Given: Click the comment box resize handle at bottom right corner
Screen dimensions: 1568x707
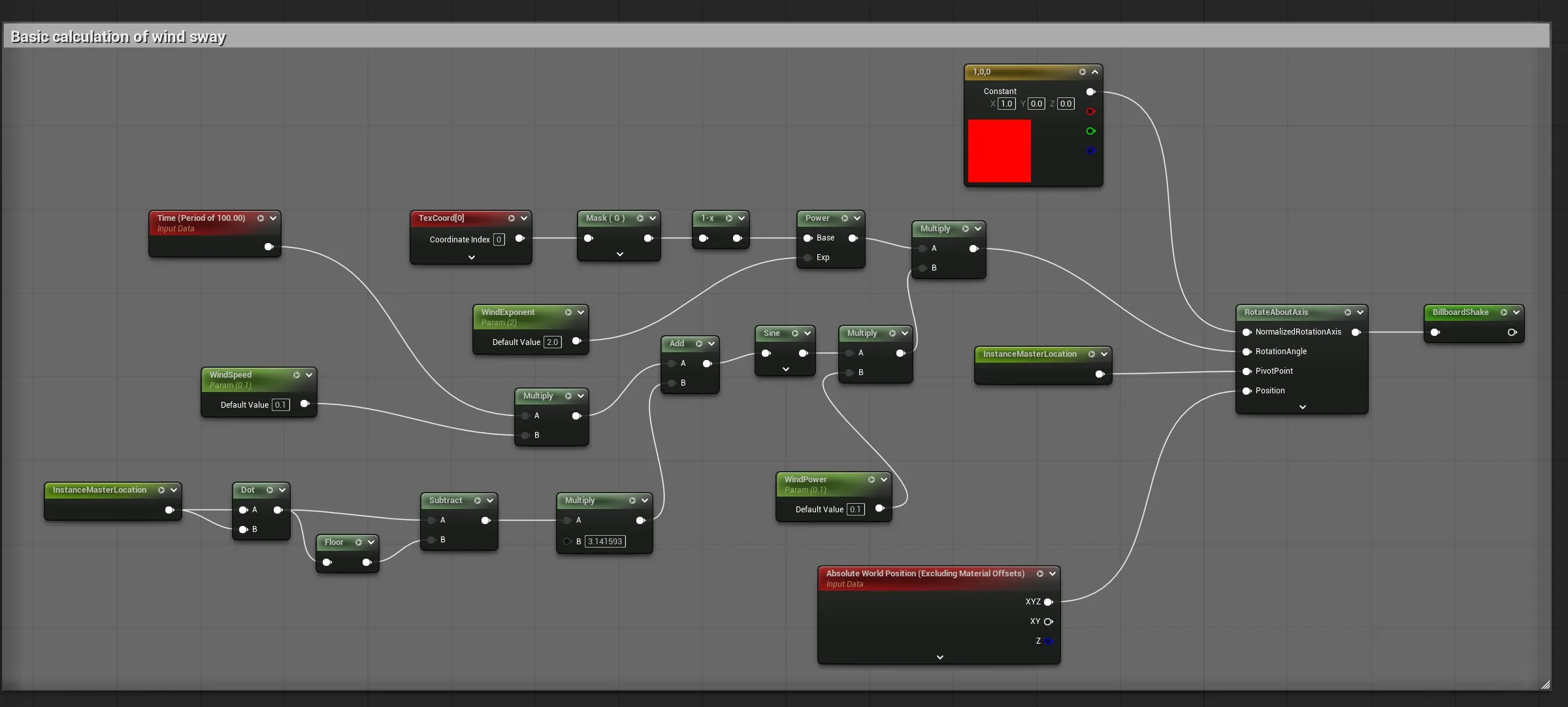Looking at the screenshot, I should click(1545, 685).
